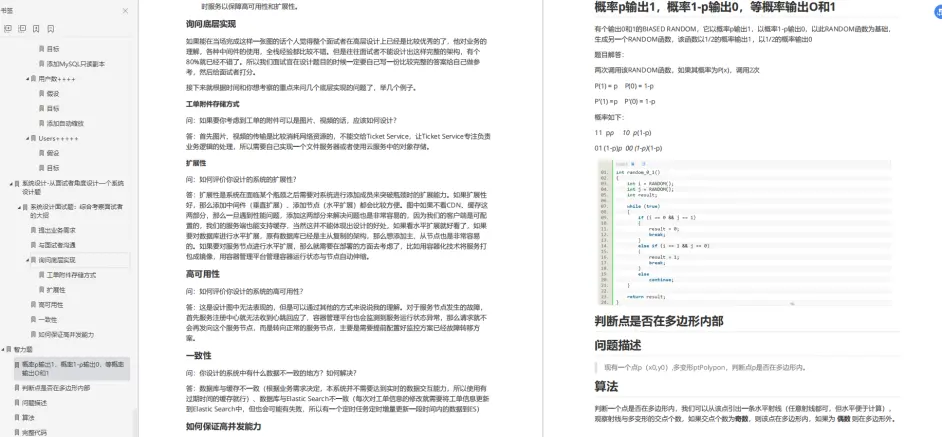Click the return result; code line
The image size is (942, 437).
click(x=646, y=296)
